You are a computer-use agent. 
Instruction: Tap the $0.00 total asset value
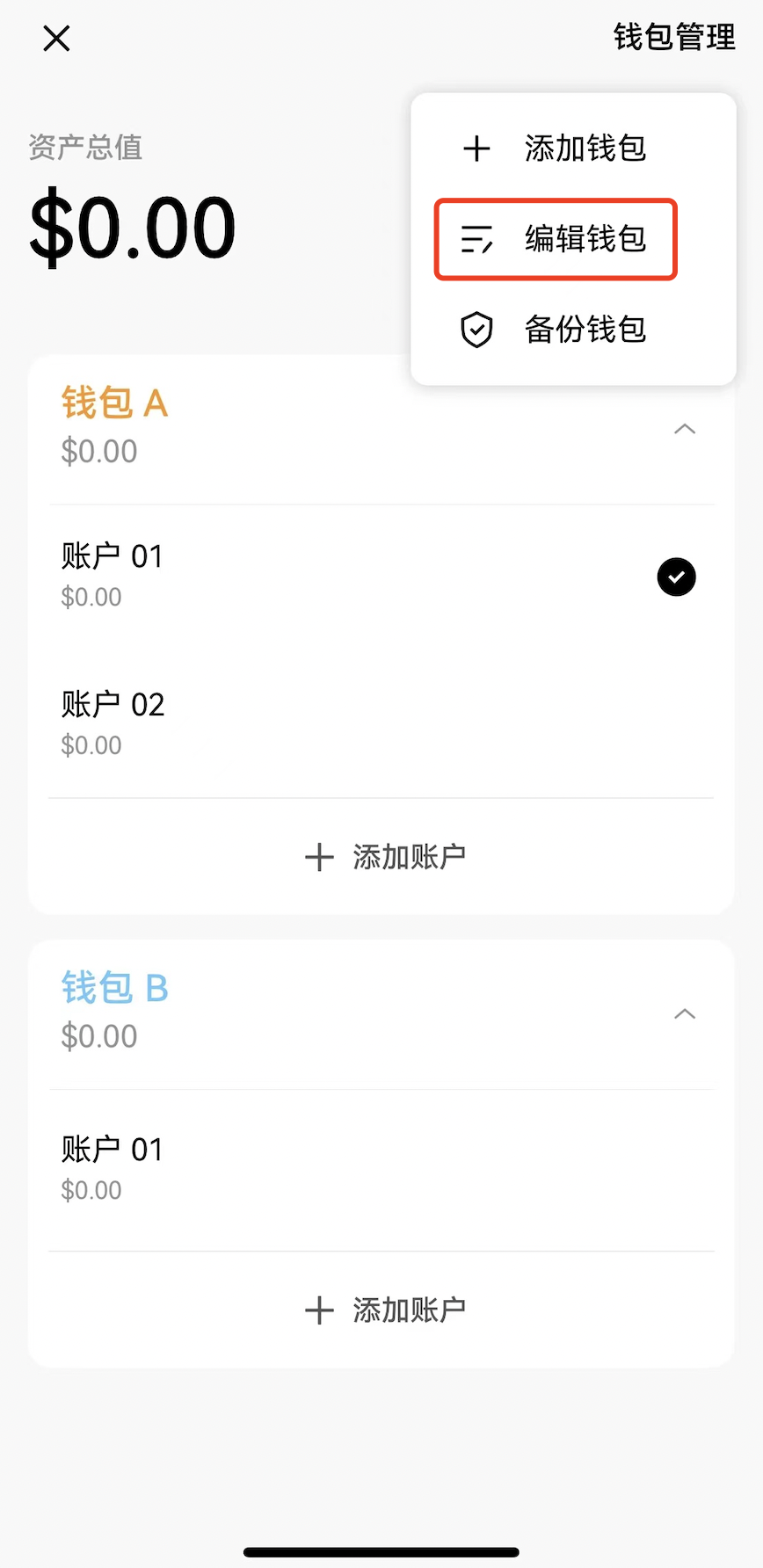tap(133, 228)
